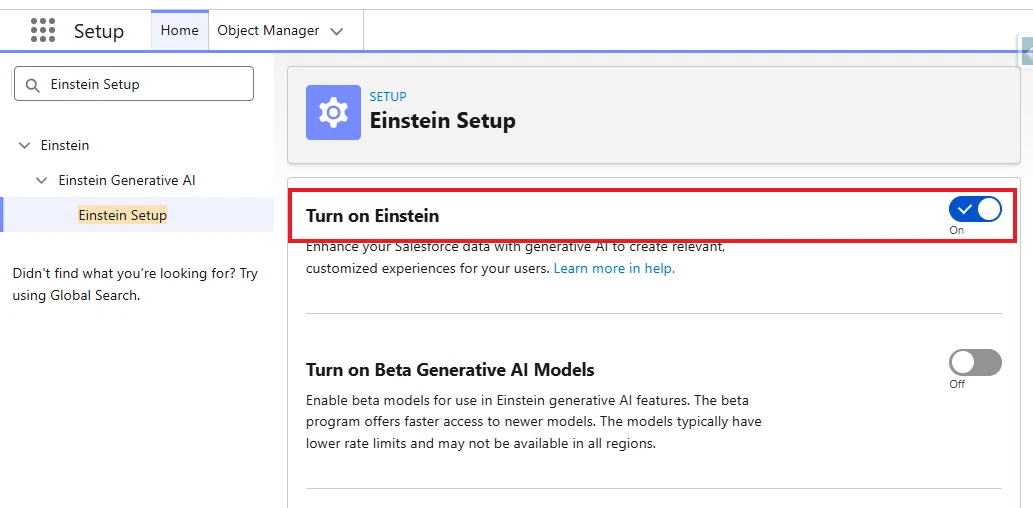The width and height of the screenshot is (1033, 508).
Task: Click the Global Search hint text
Action: (135, 284)
